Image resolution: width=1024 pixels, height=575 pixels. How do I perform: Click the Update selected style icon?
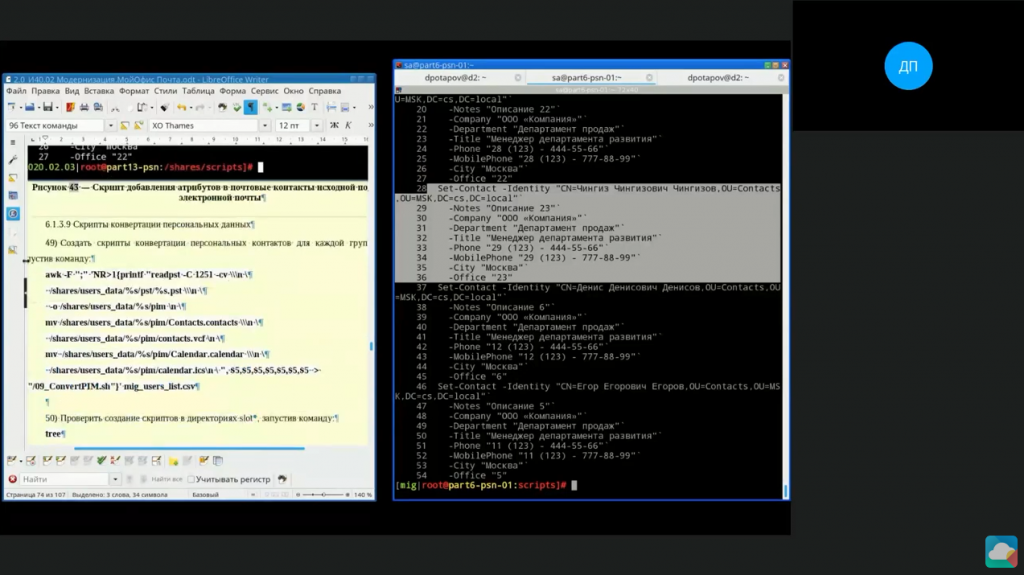124,125
